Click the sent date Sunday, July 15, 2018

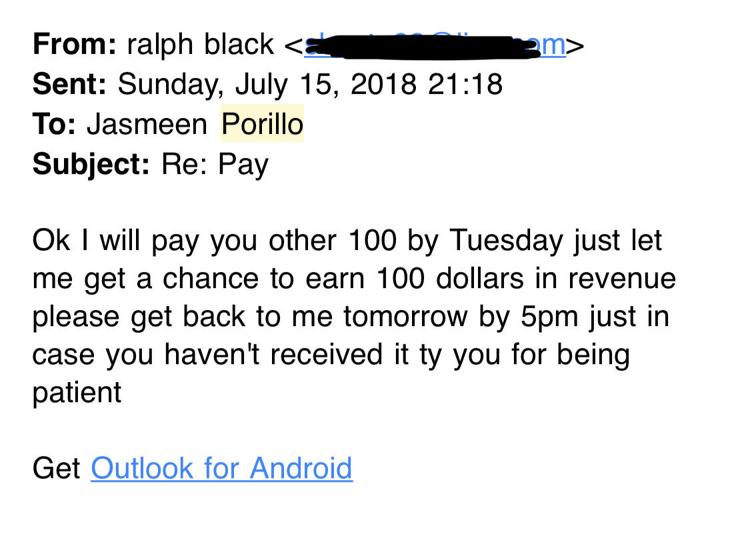pyautogui.click(x=267, y=84)
